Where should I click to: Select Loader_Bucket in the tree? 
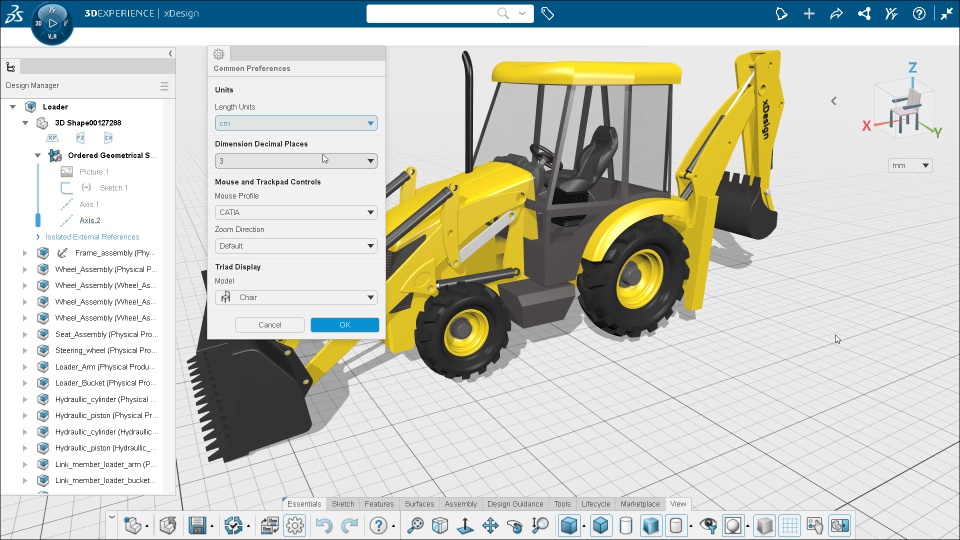click(105, 383)
